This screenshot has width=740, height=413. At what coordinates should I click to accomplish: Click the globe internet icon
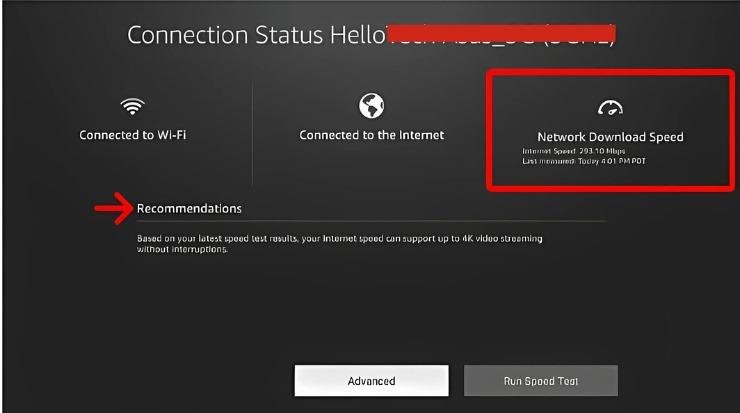pos(371,105)
